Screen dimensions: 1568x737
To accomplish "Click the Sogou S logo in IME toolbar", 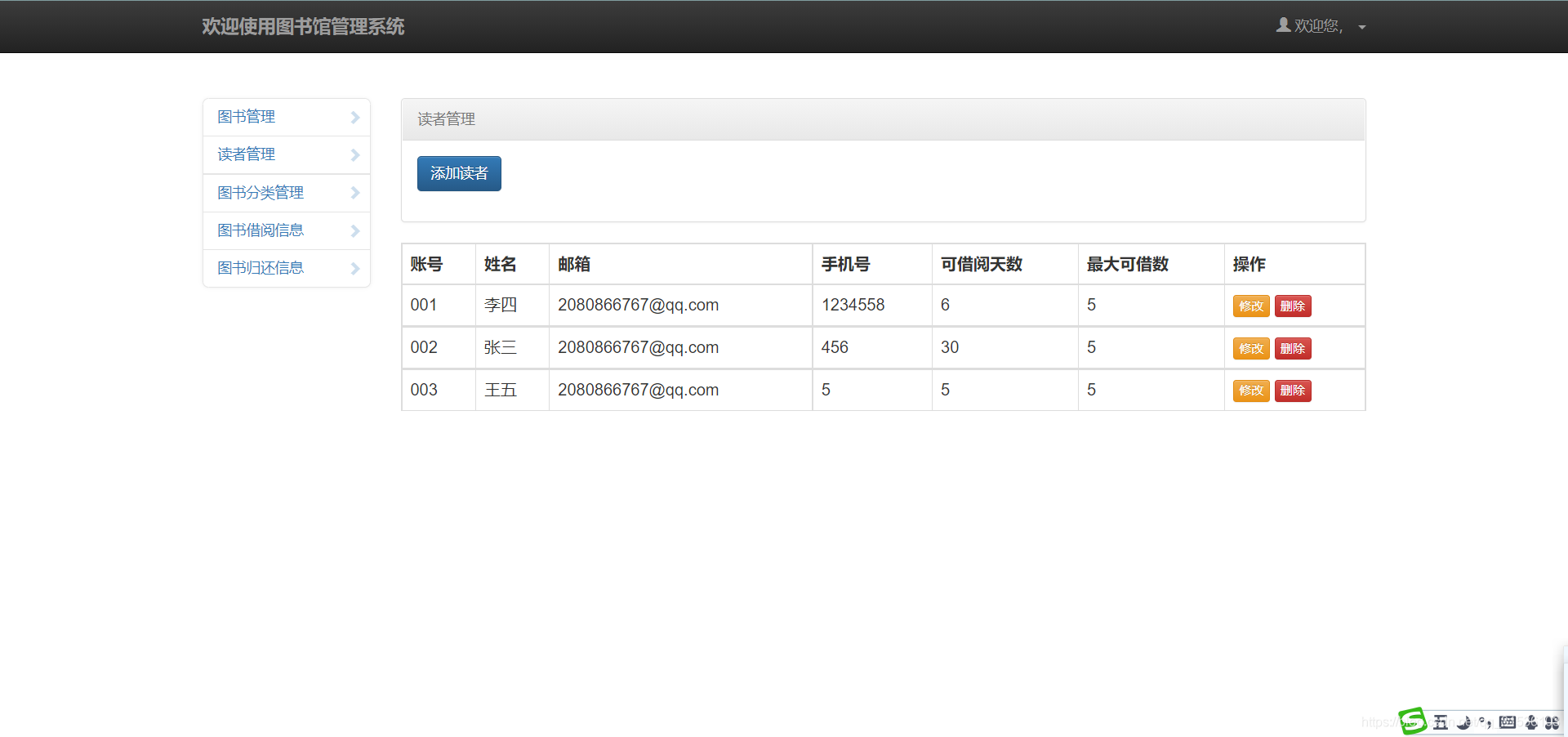I will [1413, 721].
